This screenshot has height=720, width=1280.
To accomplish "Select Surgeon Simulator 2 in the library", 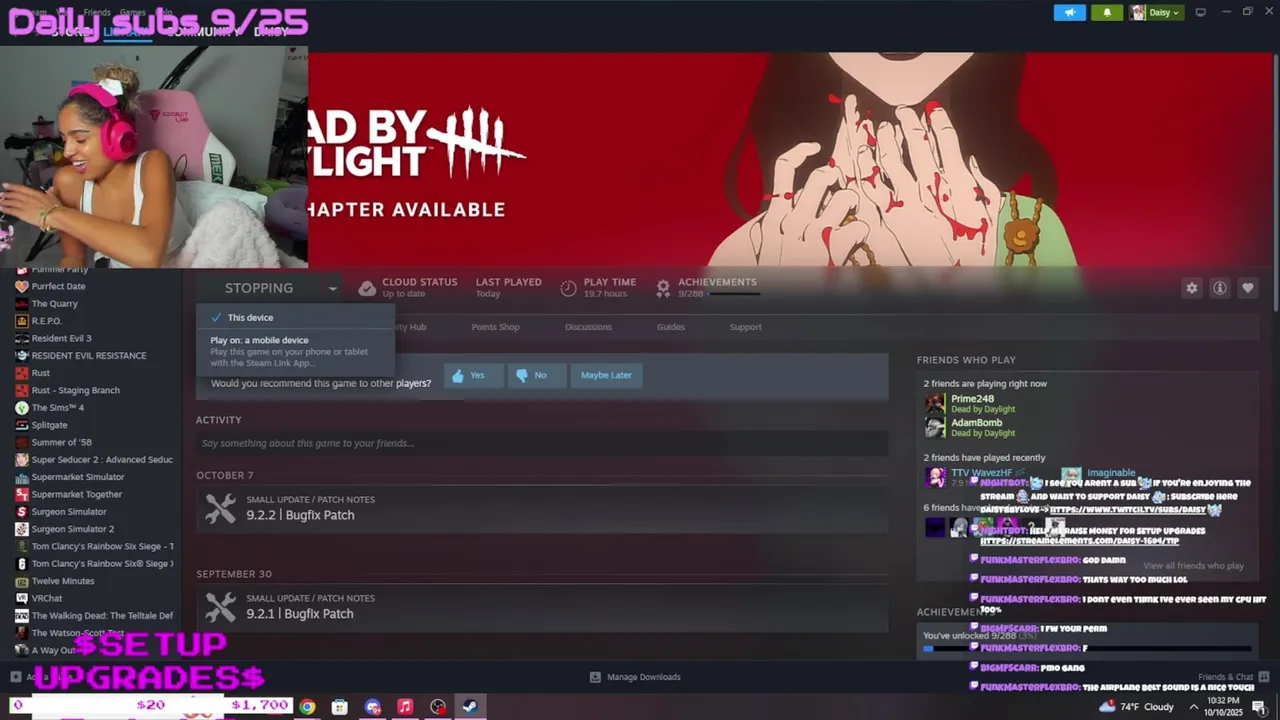I will tap(72, 529).
